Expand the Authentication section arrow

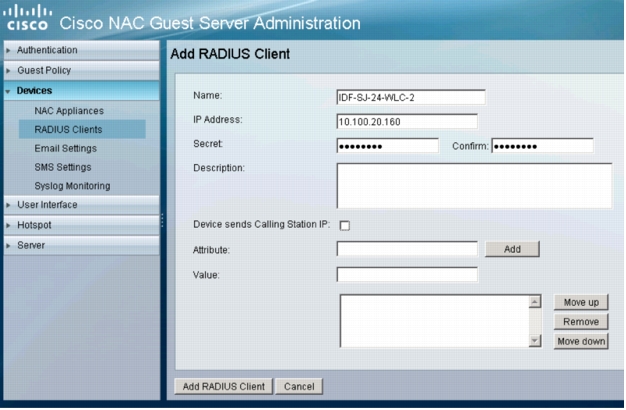[x=8, y=50]
